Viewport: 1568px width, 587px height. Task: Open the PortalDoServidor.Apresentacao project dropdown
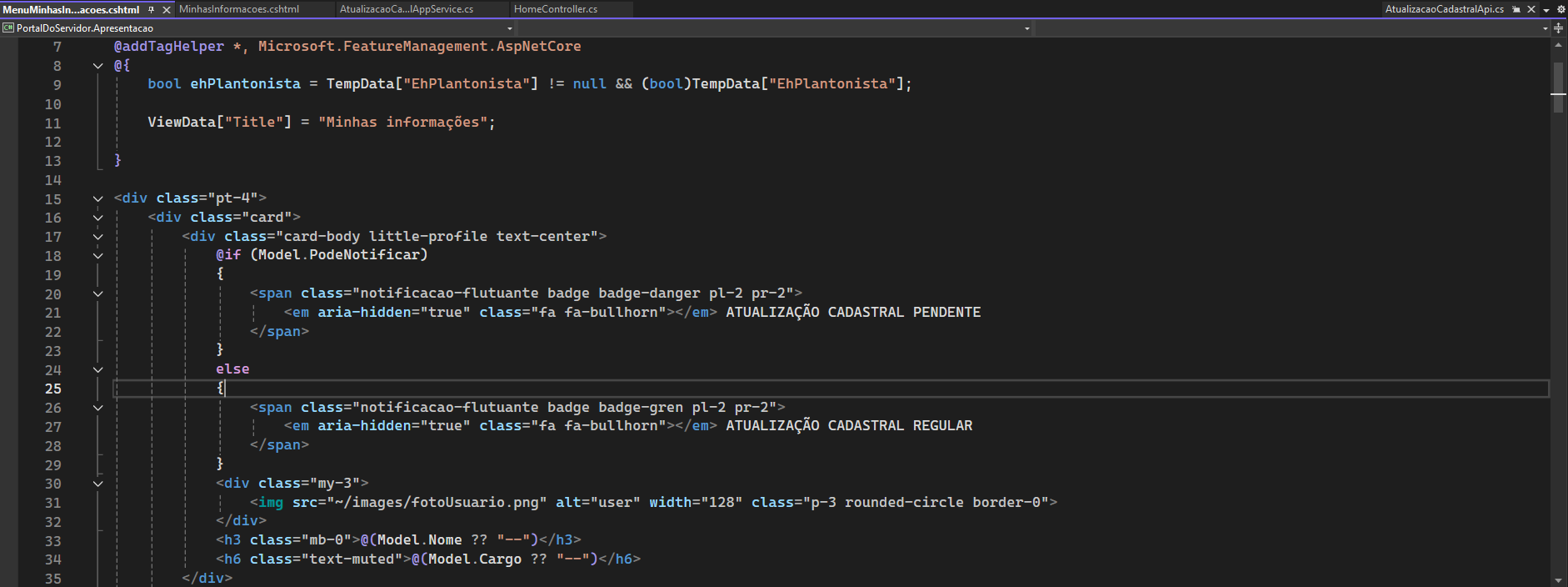(258, 28)
